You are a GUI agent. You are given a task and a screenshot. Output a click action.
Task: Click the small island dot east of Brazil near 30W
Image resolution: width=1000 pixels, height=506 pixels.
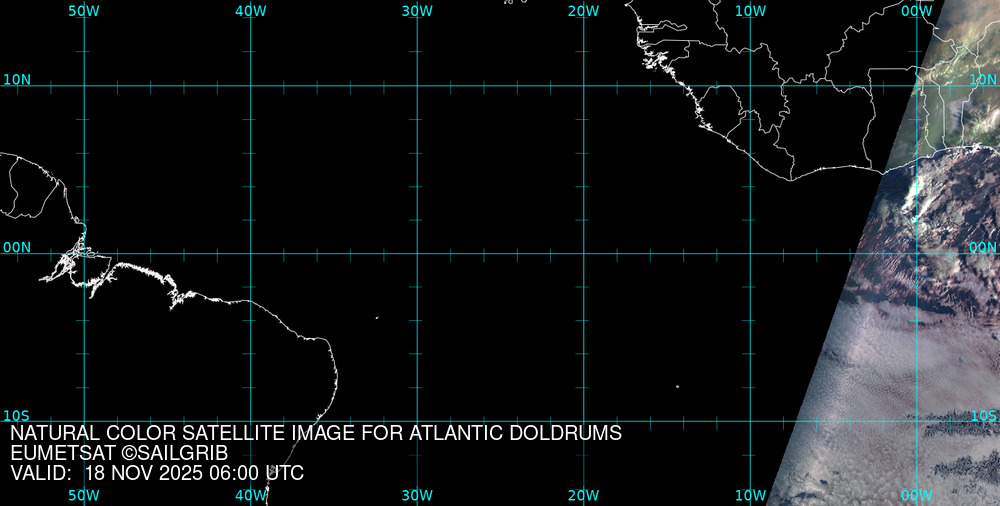[x=377, y=318]
